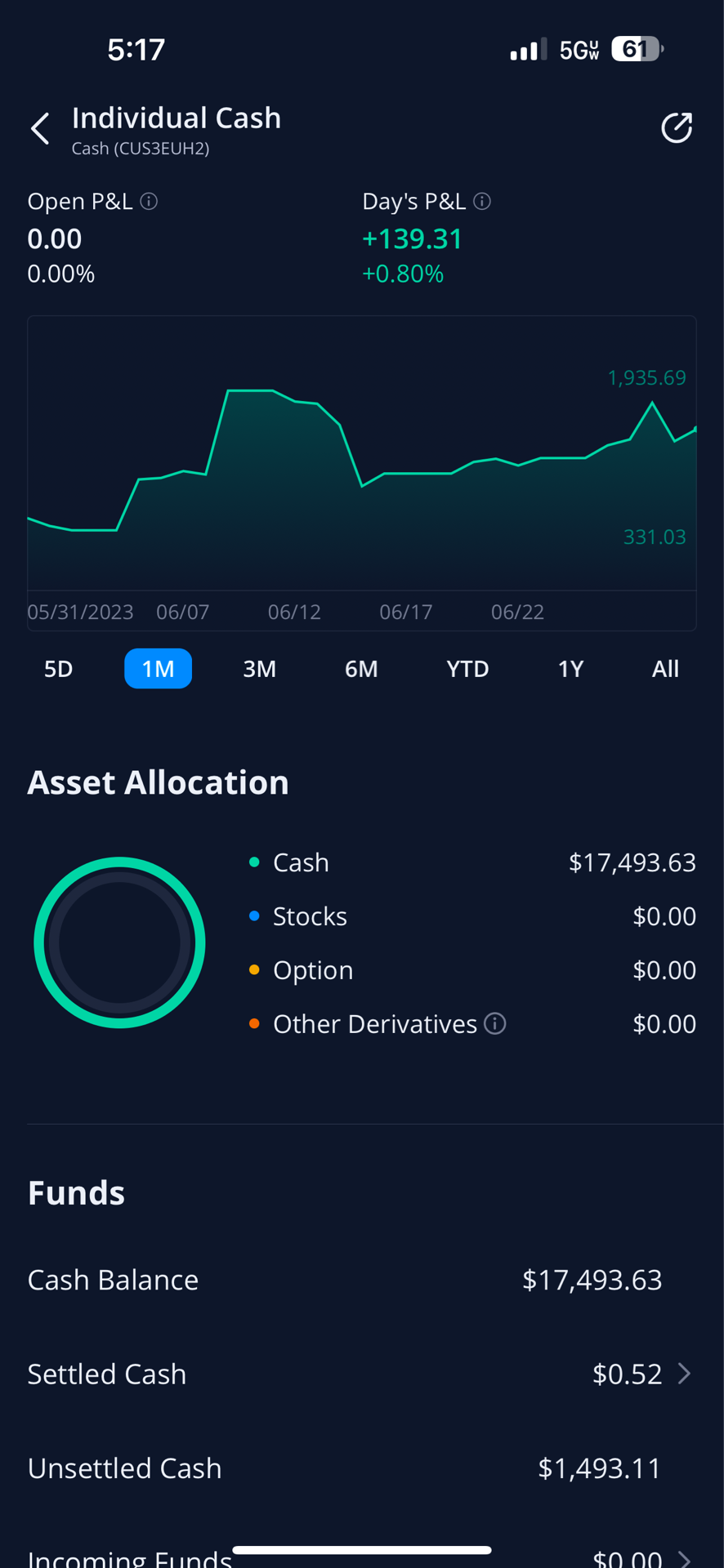This screenshot has height=1568, width=724.
Task: Select the YTD range option
Action: (x=467, y=669)
